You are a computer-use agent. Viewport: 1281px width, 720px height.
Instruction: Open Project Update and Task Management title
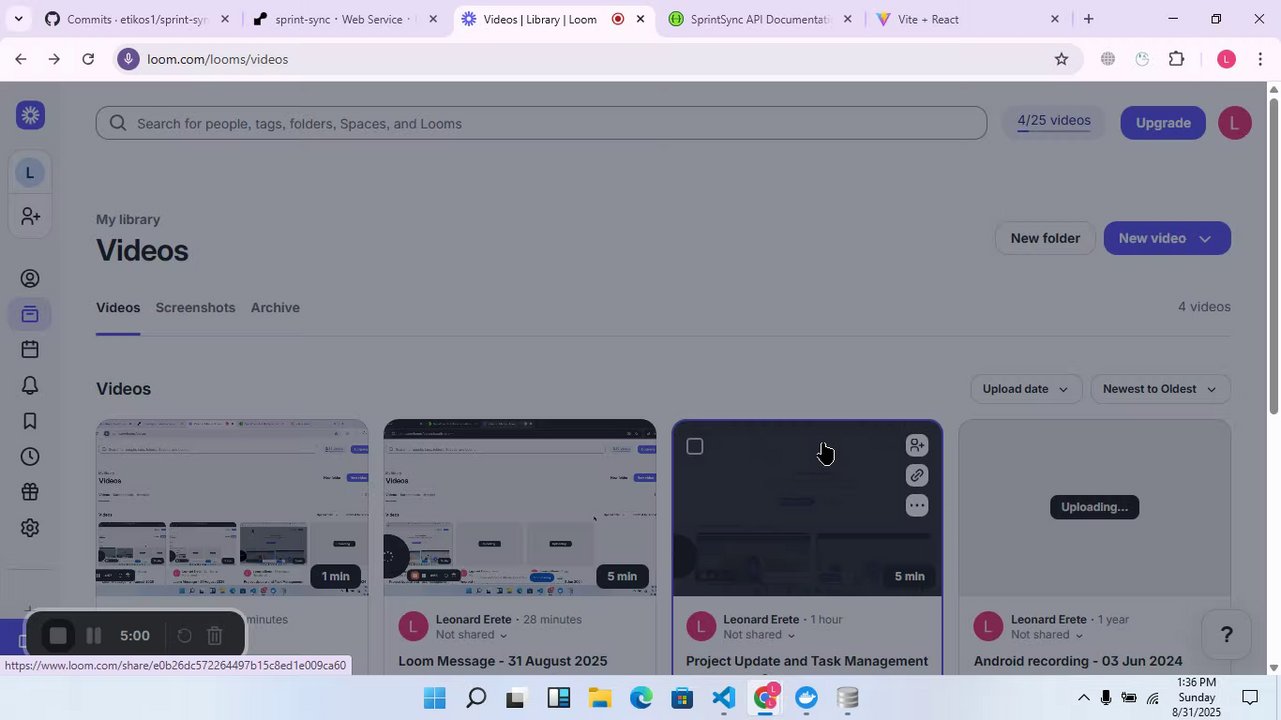click(807, 661)
